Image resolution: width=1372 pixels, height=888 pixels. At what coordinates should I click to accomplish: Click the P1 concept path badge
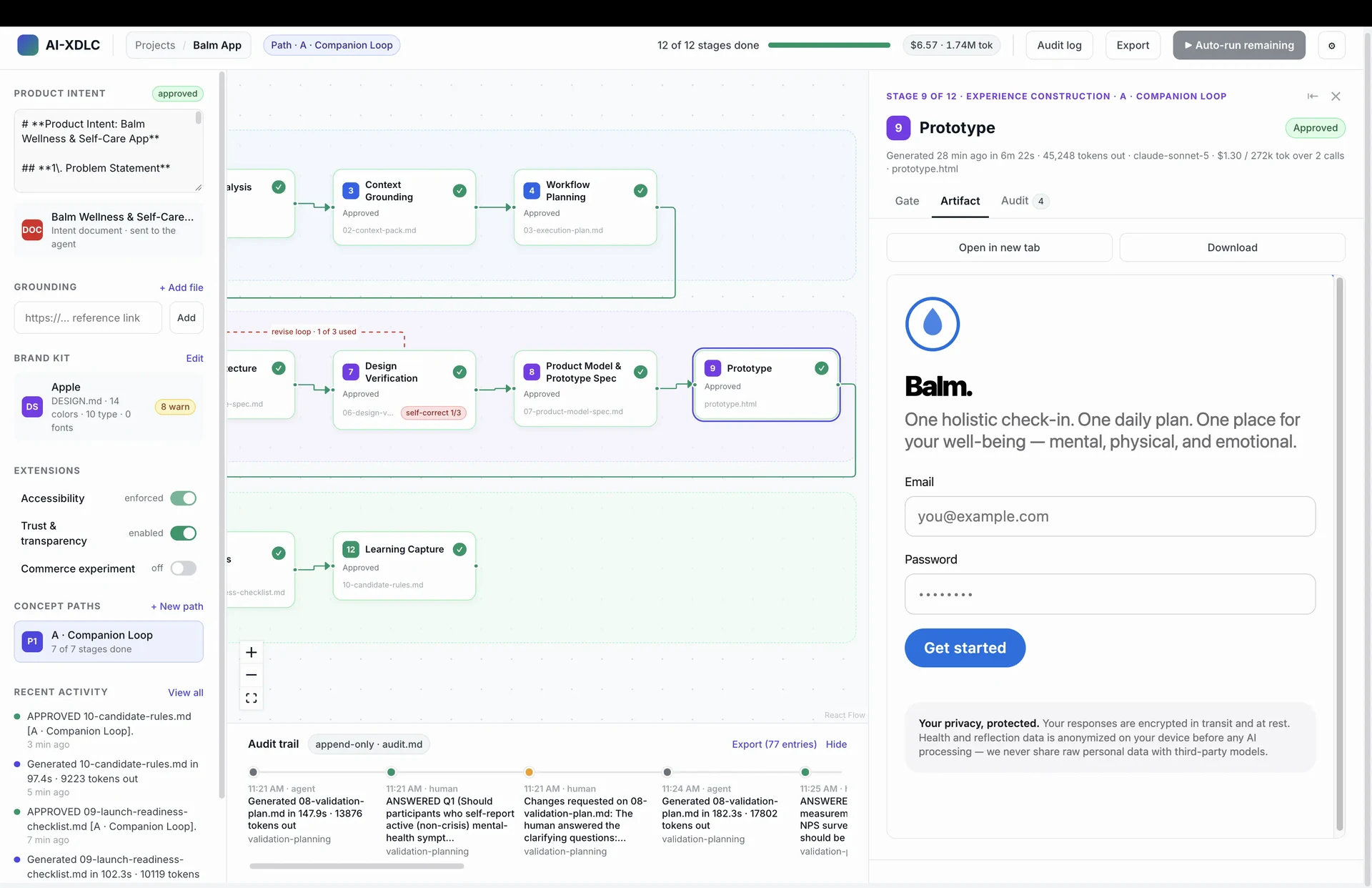coord(32,641)
